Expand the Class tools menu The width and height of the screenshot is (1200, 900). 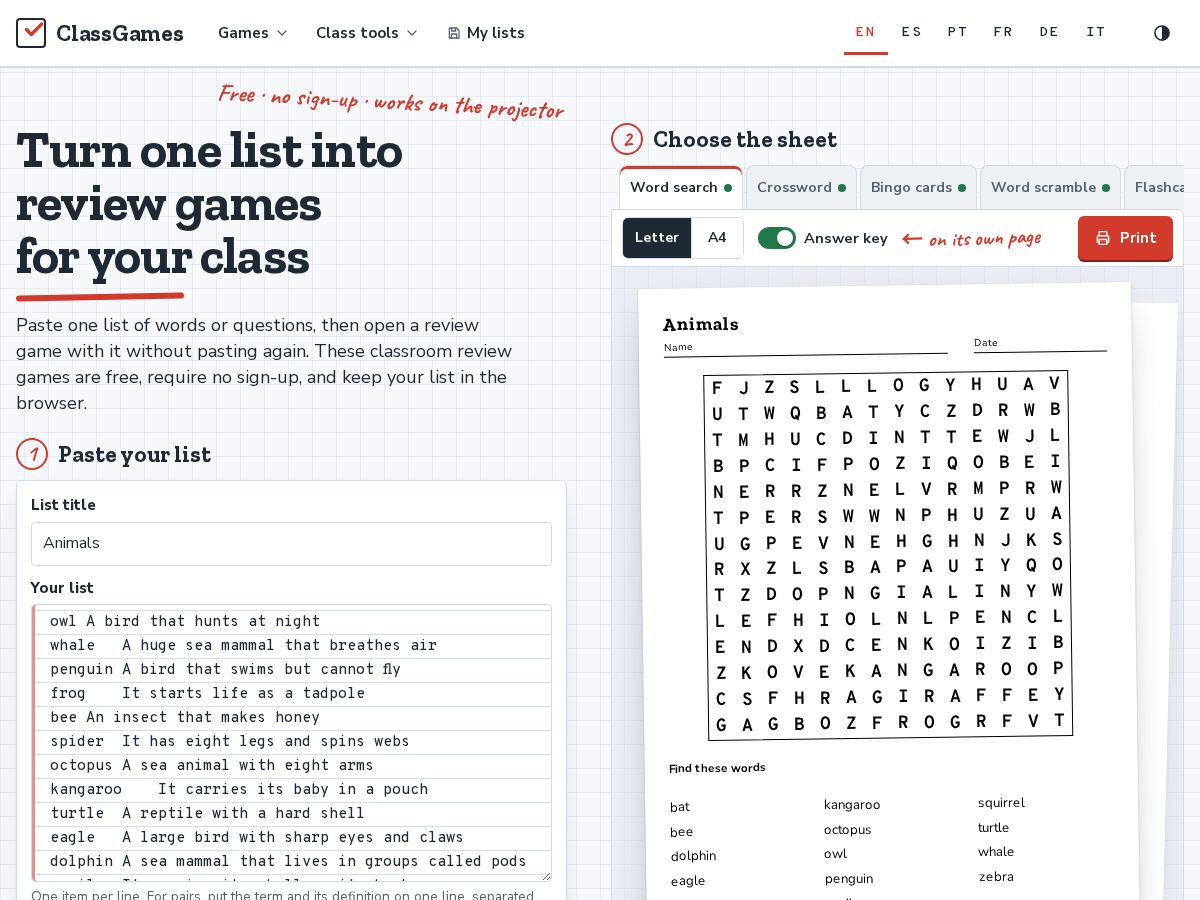(367, 33)
